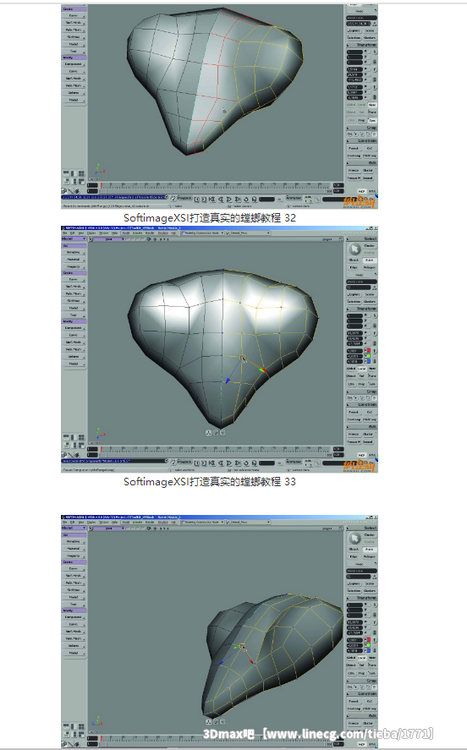This screenshot has height=750, width=467.
Task: Click the Skeleton button in image 32
Action: 73,37
